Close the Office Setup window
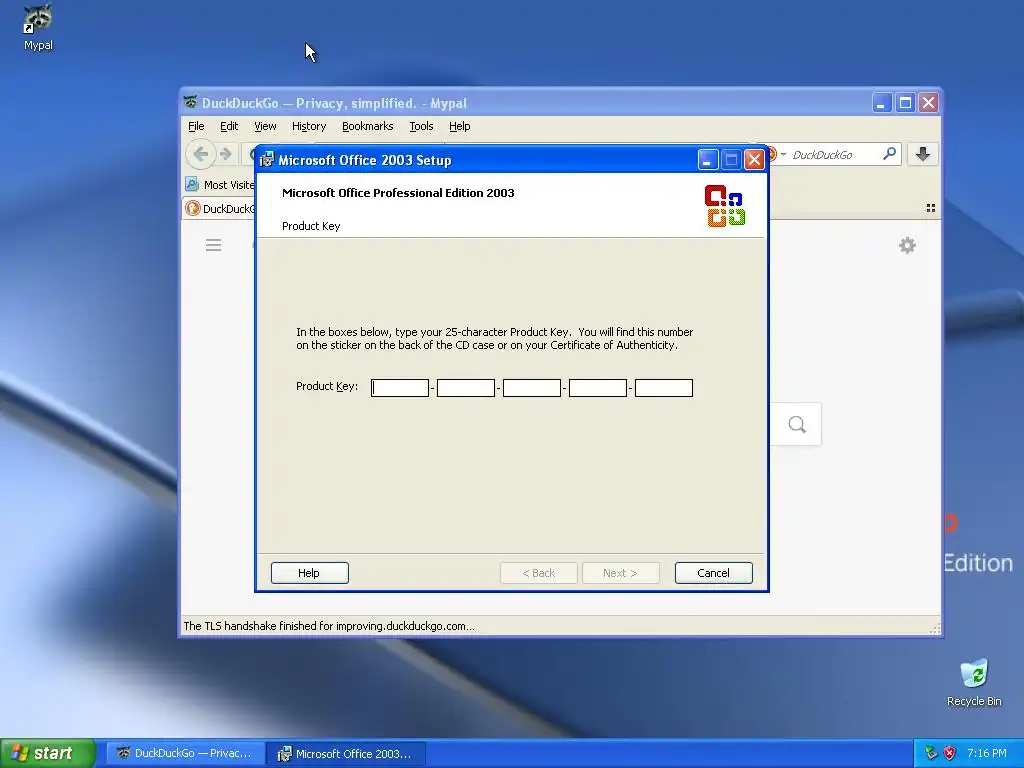Image resolution: width=1024 pixels, height=768 pixels. tap(754, 160)
